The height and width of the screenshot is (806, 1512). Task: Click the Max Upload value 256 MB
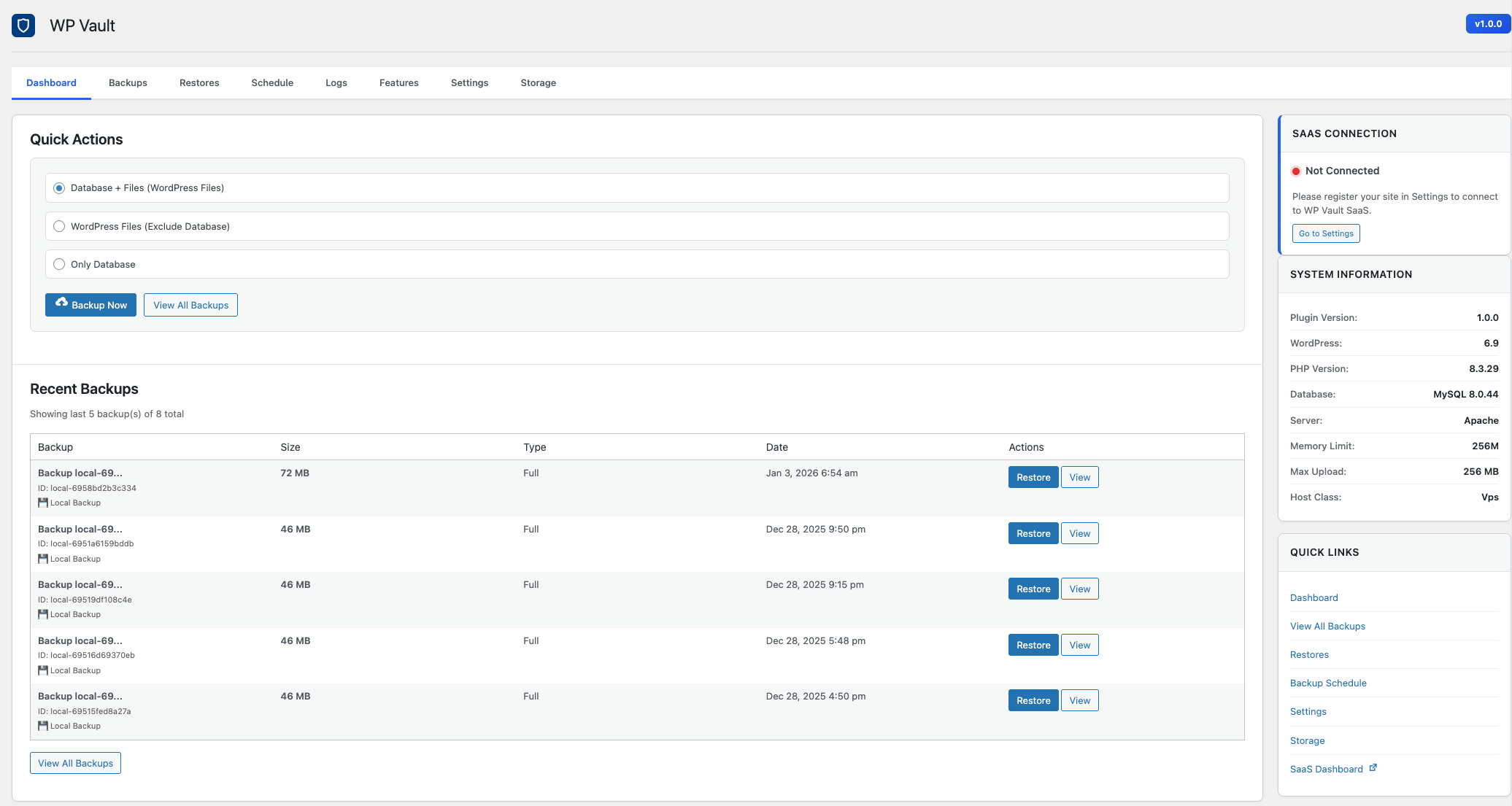tap(1481, 471)
